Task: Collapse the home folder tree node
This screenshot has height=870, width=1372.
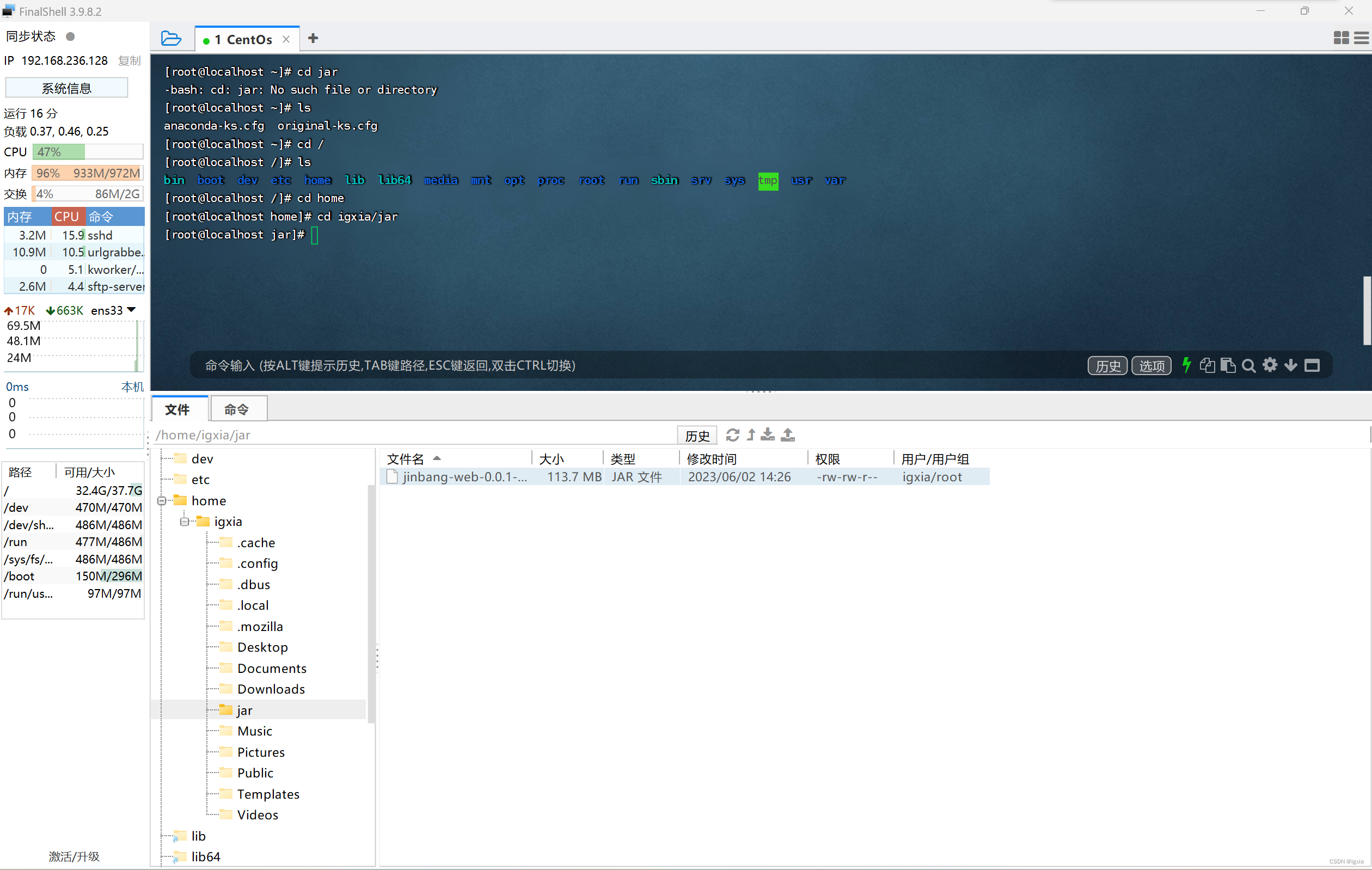Action: coord(162,501)
